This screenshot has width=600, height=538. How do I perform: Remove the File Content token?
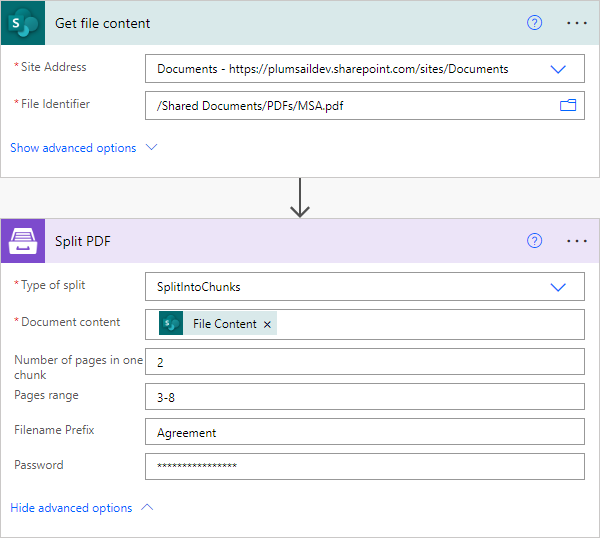(x=267, y=324)
